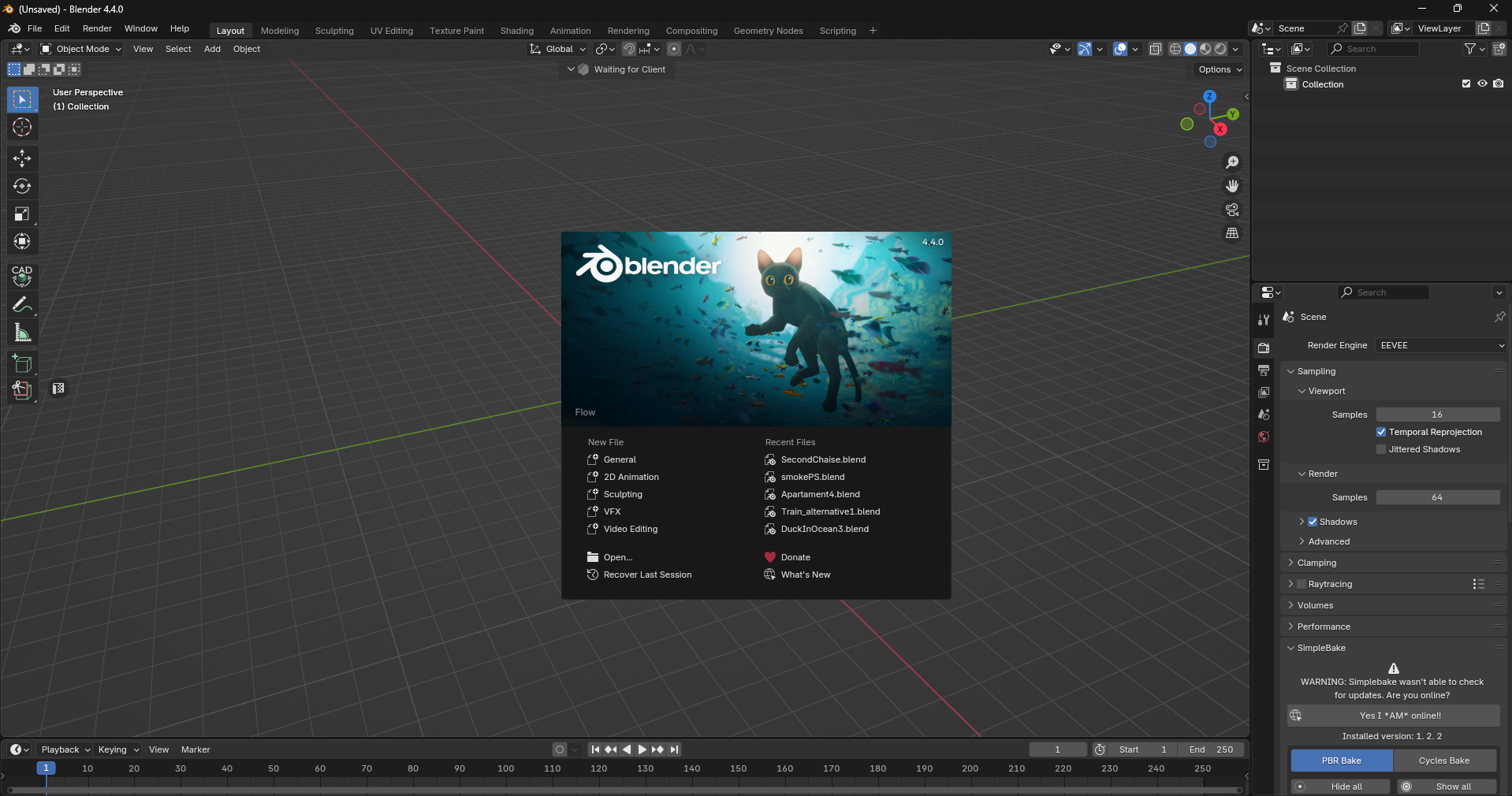Viewport: 1512px width, 796px height.
Task: Expand the Clamping panel
Action: [x=1316, y=563]
